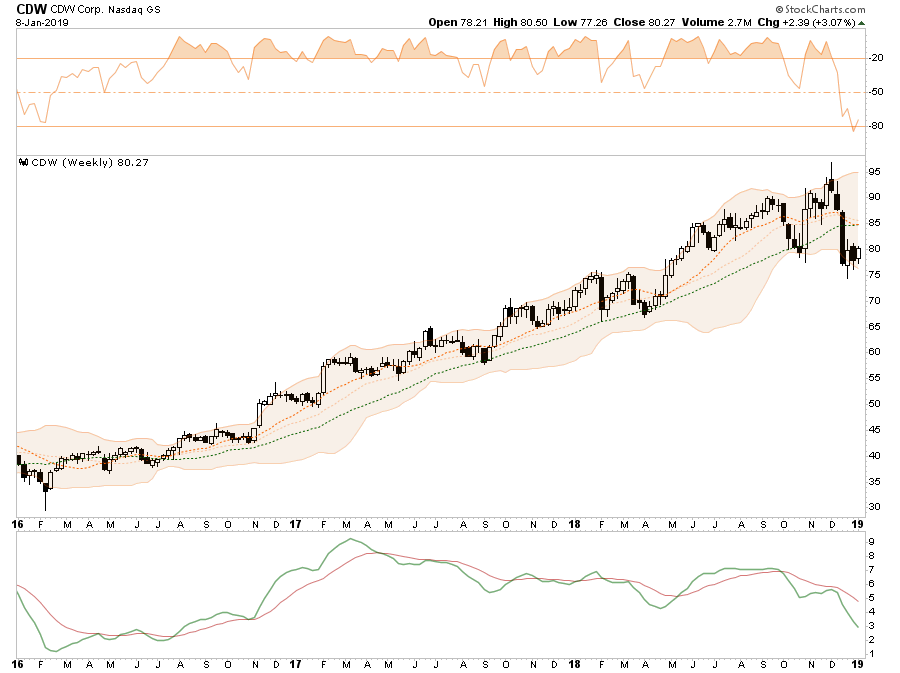This screenshot has width=900, height=673.
Task: Select the 'CDW Corp. Nasdaq GS' company label
Action: click(x=106, y=10)
